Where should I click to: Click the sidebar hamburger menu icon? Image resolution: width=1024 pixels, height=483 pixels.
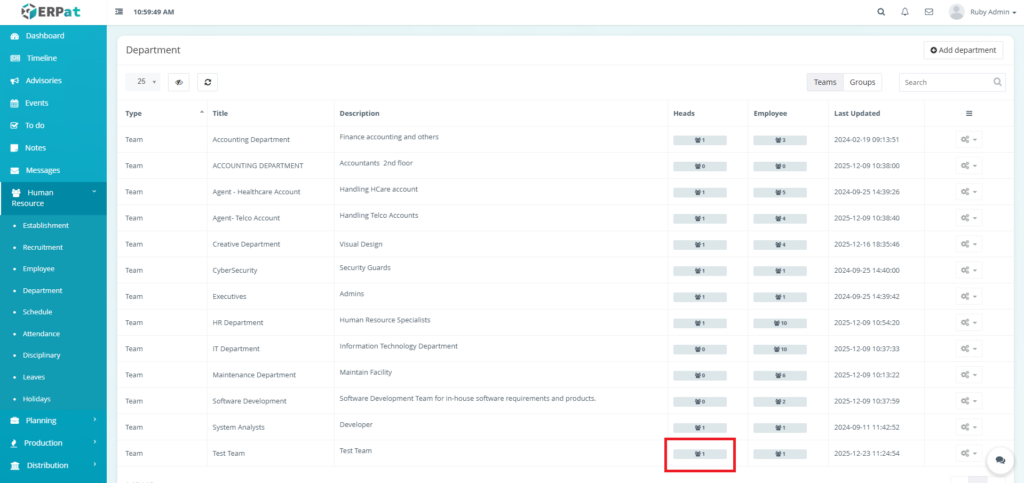120,12
